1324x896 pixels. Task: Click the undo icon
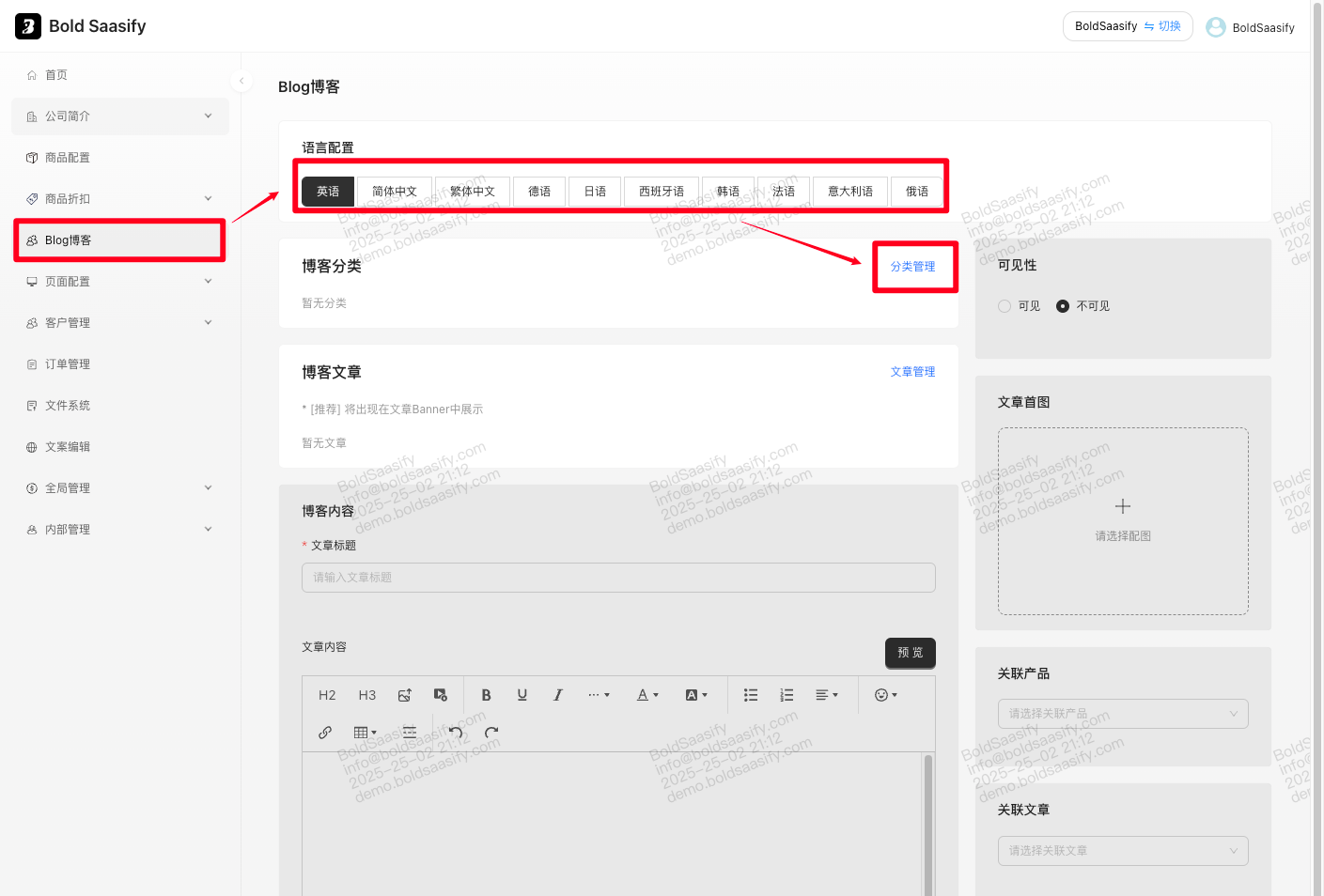(456, 733)
